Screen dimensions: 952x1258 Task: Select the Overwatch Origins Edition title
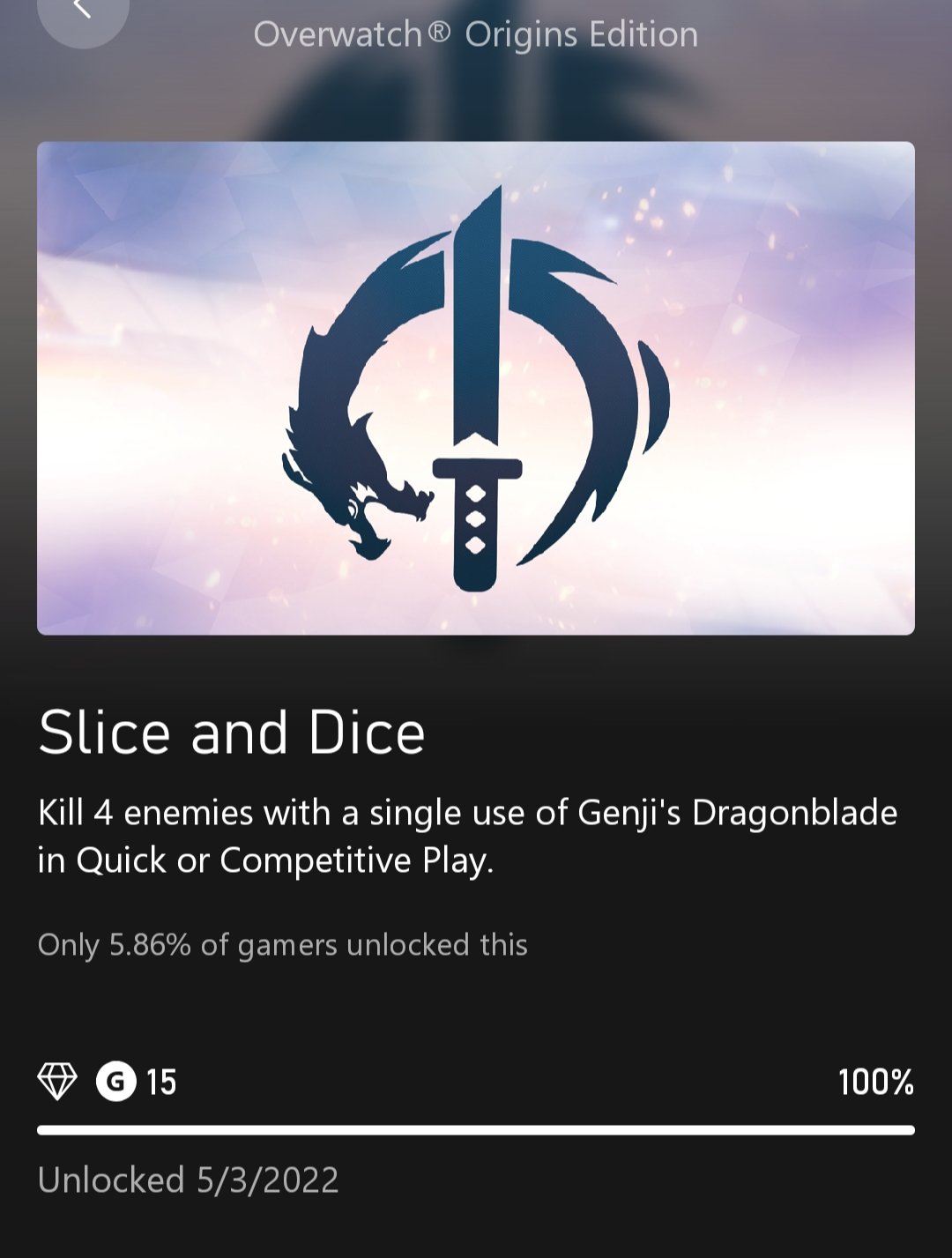click(x=476, y=35)
